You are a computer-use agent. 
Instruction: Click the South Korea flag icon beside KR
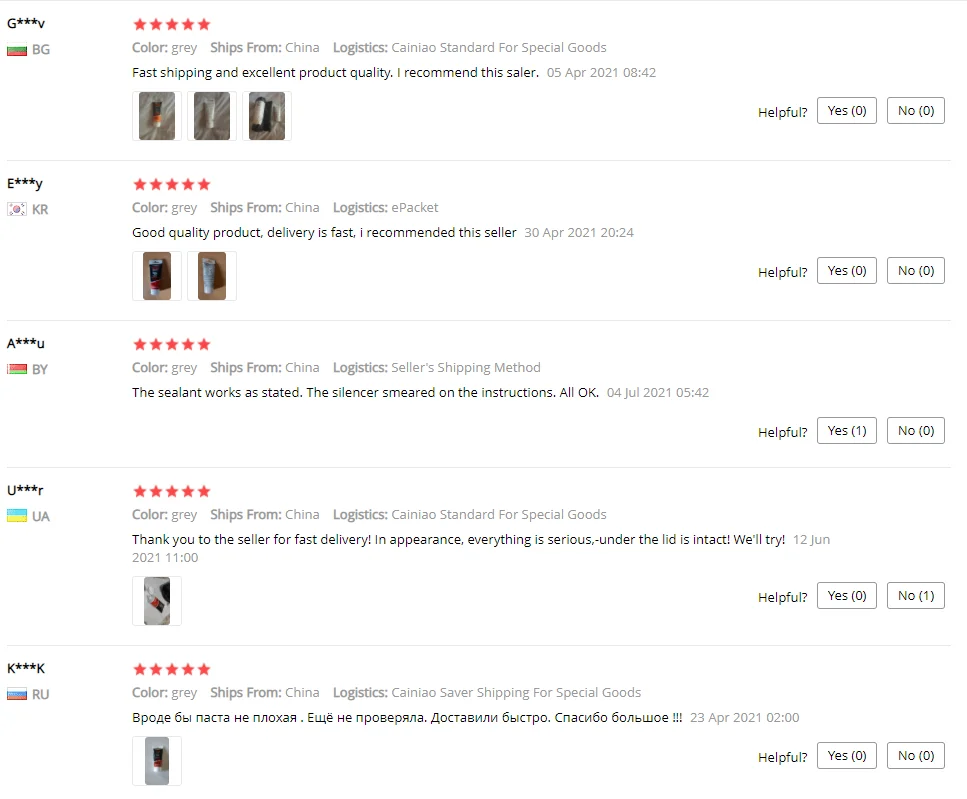(17, 210)
